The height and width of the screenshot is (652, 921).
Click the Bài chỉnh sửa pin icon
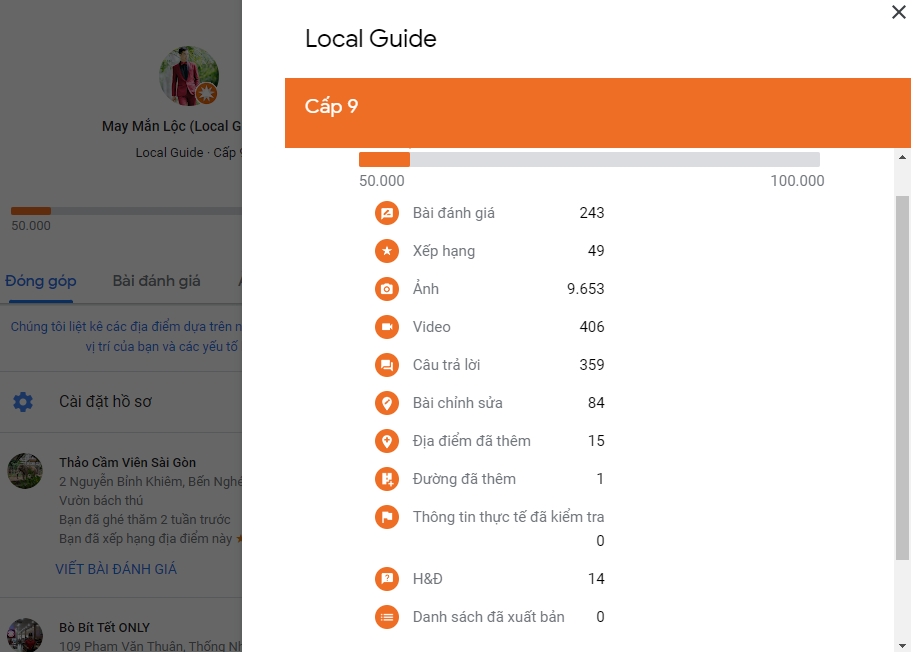386,403
